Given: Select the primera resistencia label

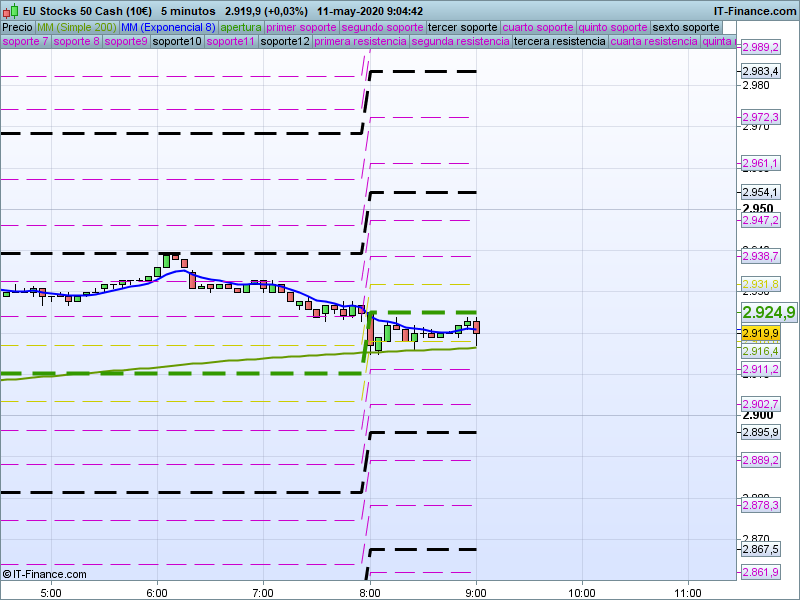Looking at the screenshot, I should point(360,42).
